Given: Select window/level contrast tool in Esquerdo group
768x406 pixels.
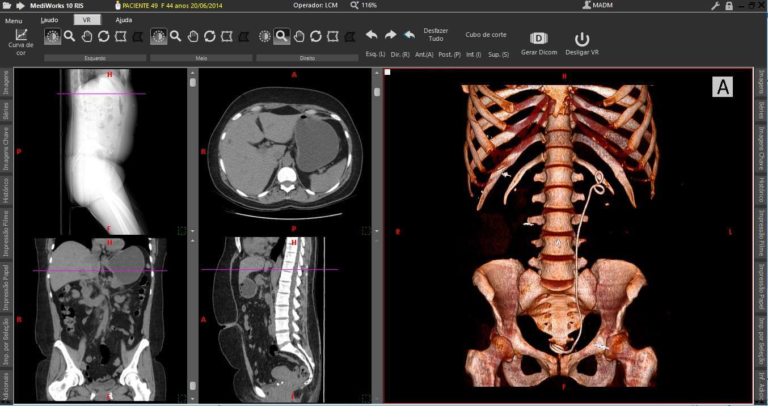Looking at the screenshot, I should click(53, 36).
